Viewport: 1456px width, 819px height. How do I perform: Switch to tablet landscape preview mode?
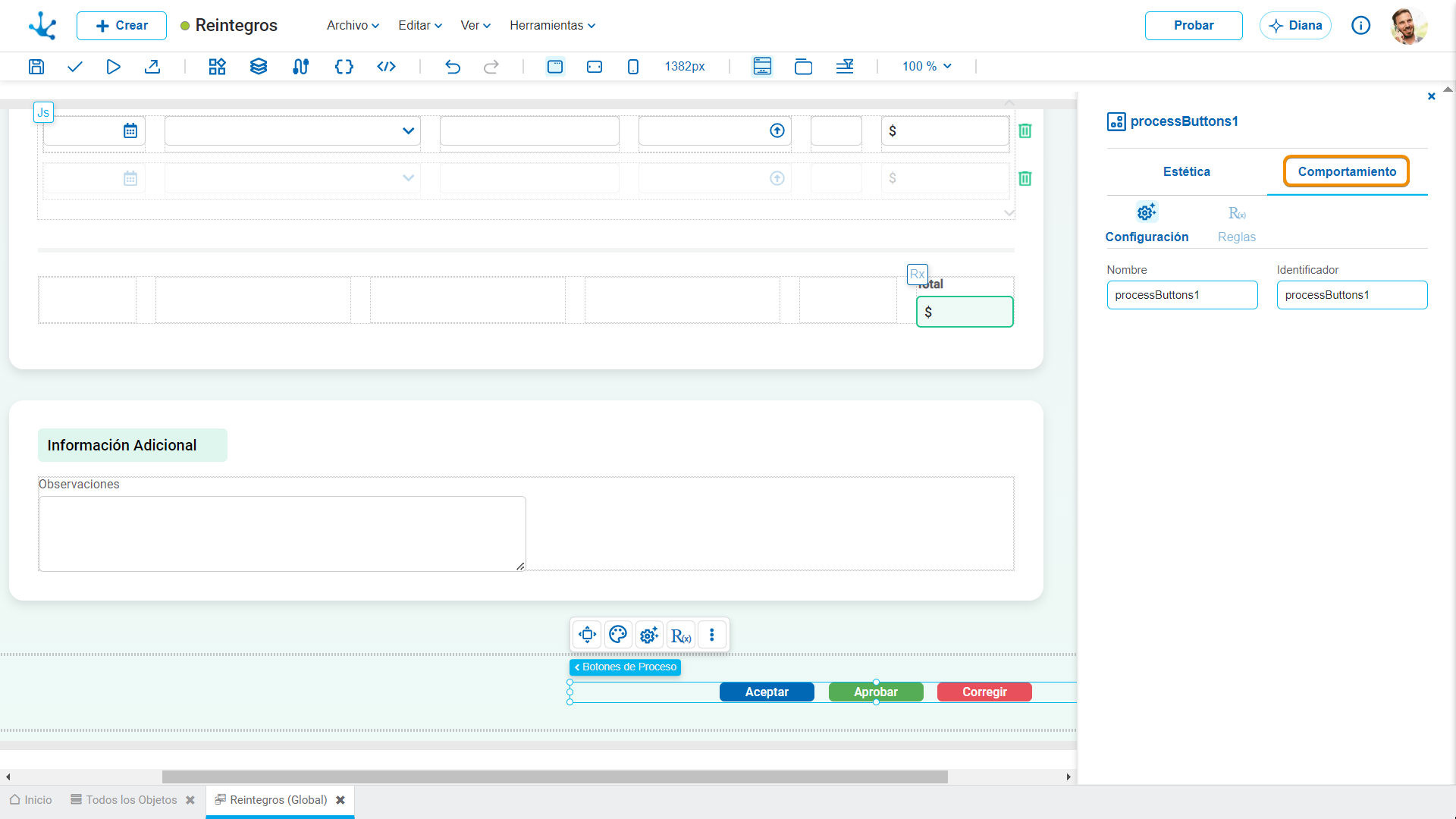(x=595, y=67)
